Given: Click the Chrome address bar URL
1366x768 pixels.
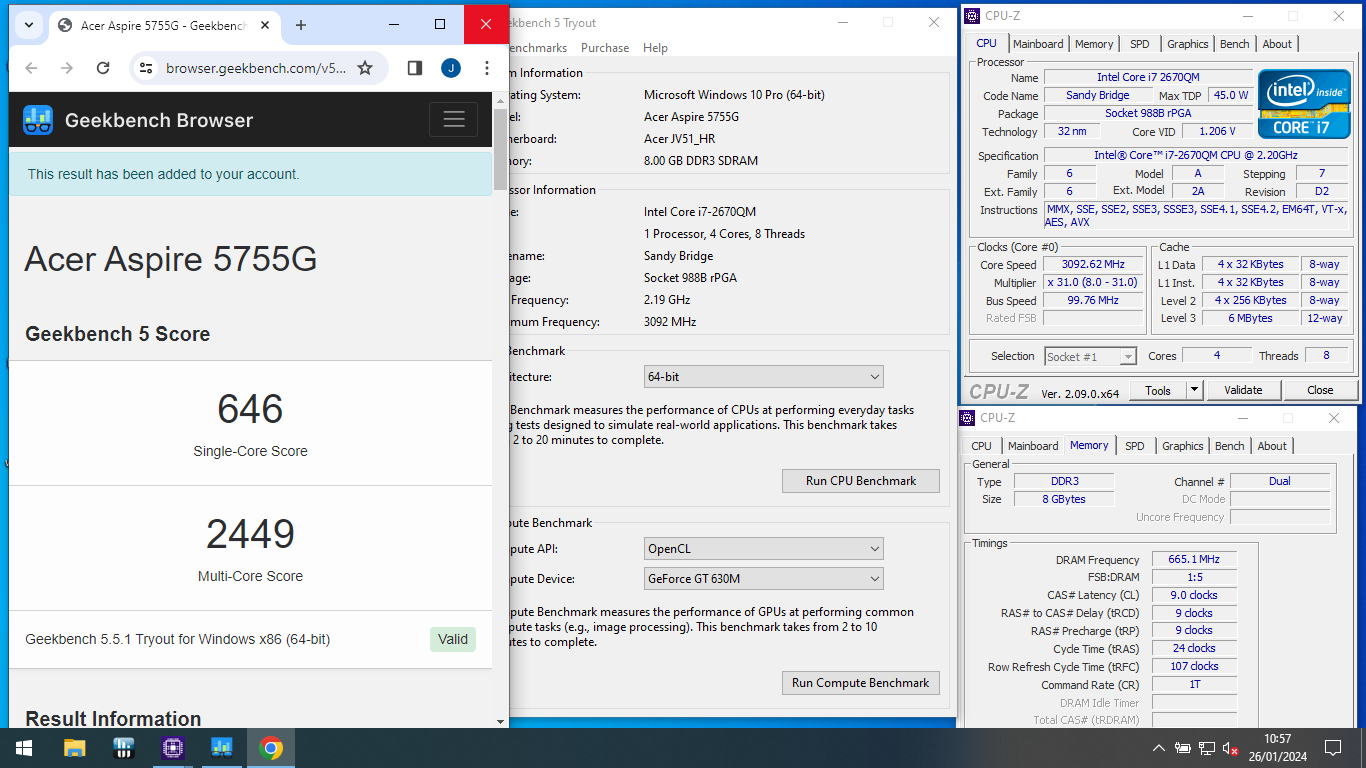Looking at the screenshot, I should (x=256, y=68).
